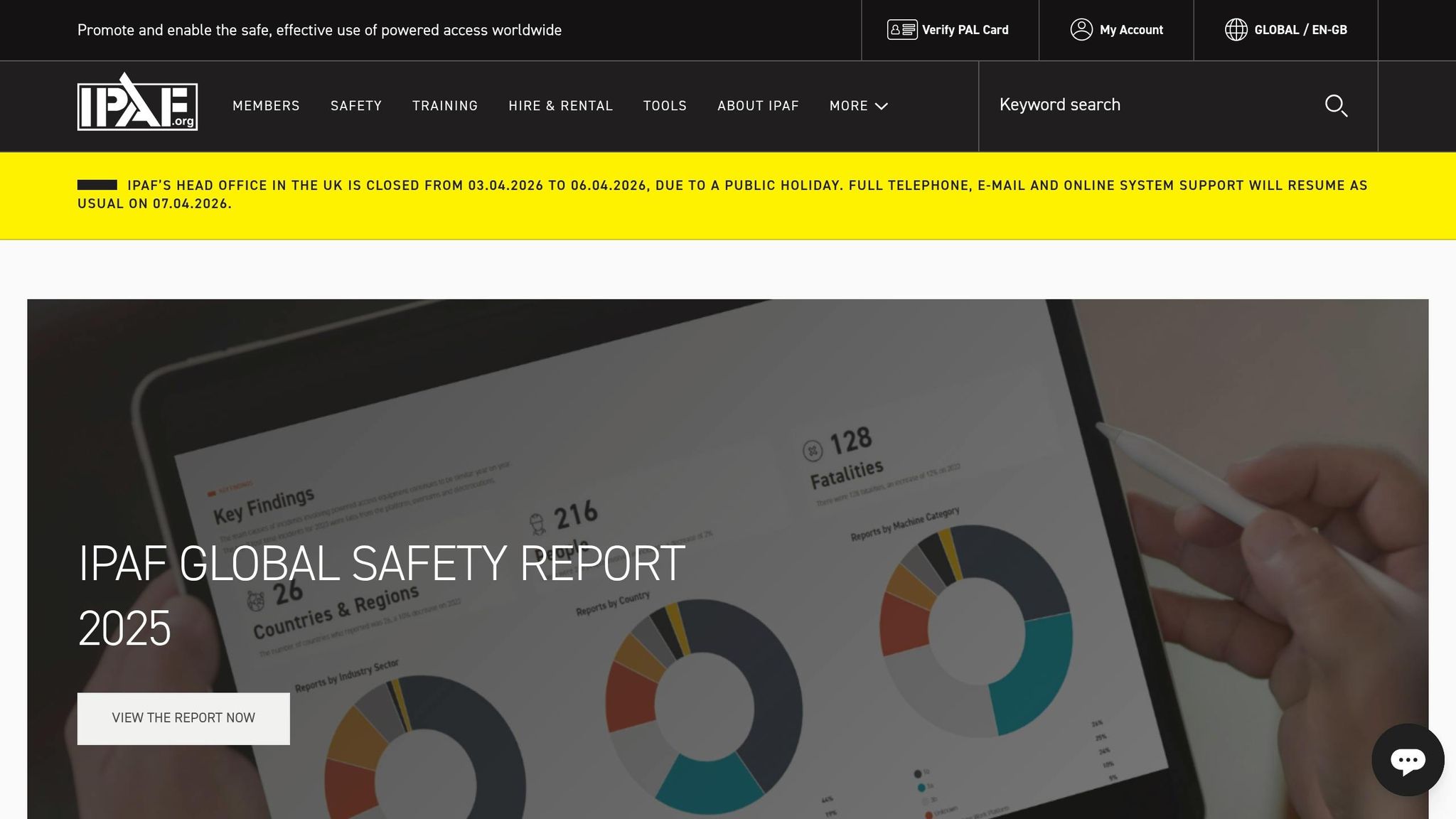Click the My Account user icon

[x=1081, y=30]
